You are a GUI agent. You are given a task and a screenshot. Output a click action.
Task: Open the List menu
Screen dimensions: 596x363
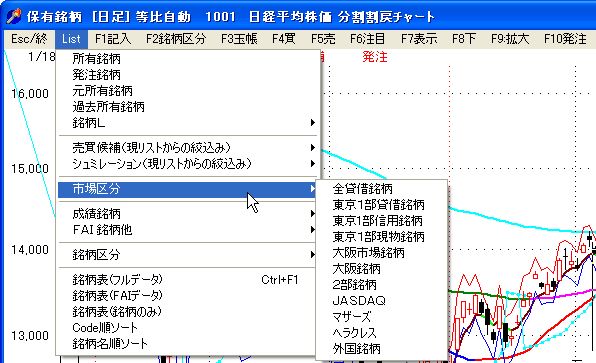click(71, 39)
